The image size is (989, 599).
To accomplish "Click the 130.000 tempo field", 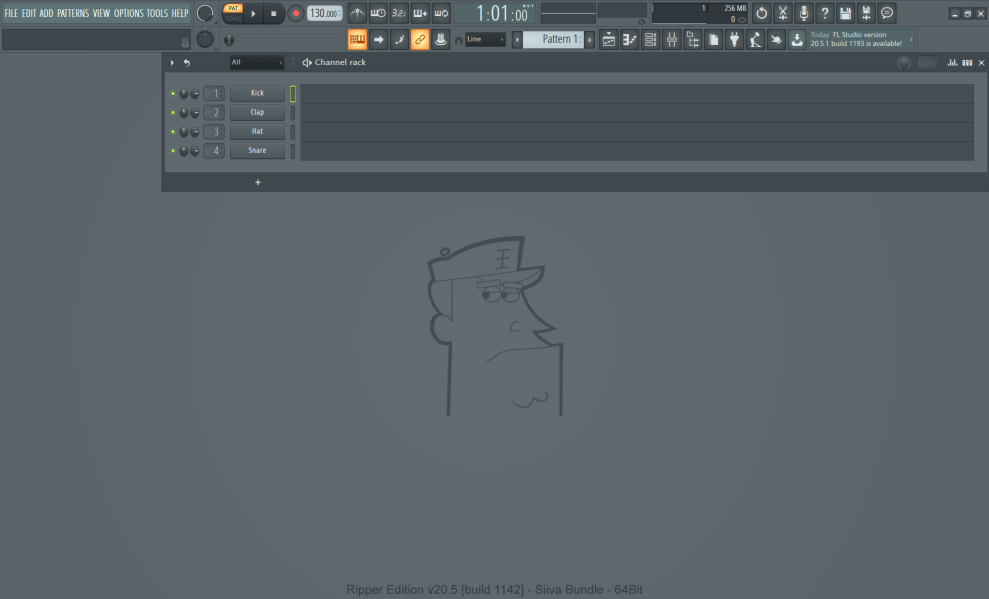I will click(323, 13).
